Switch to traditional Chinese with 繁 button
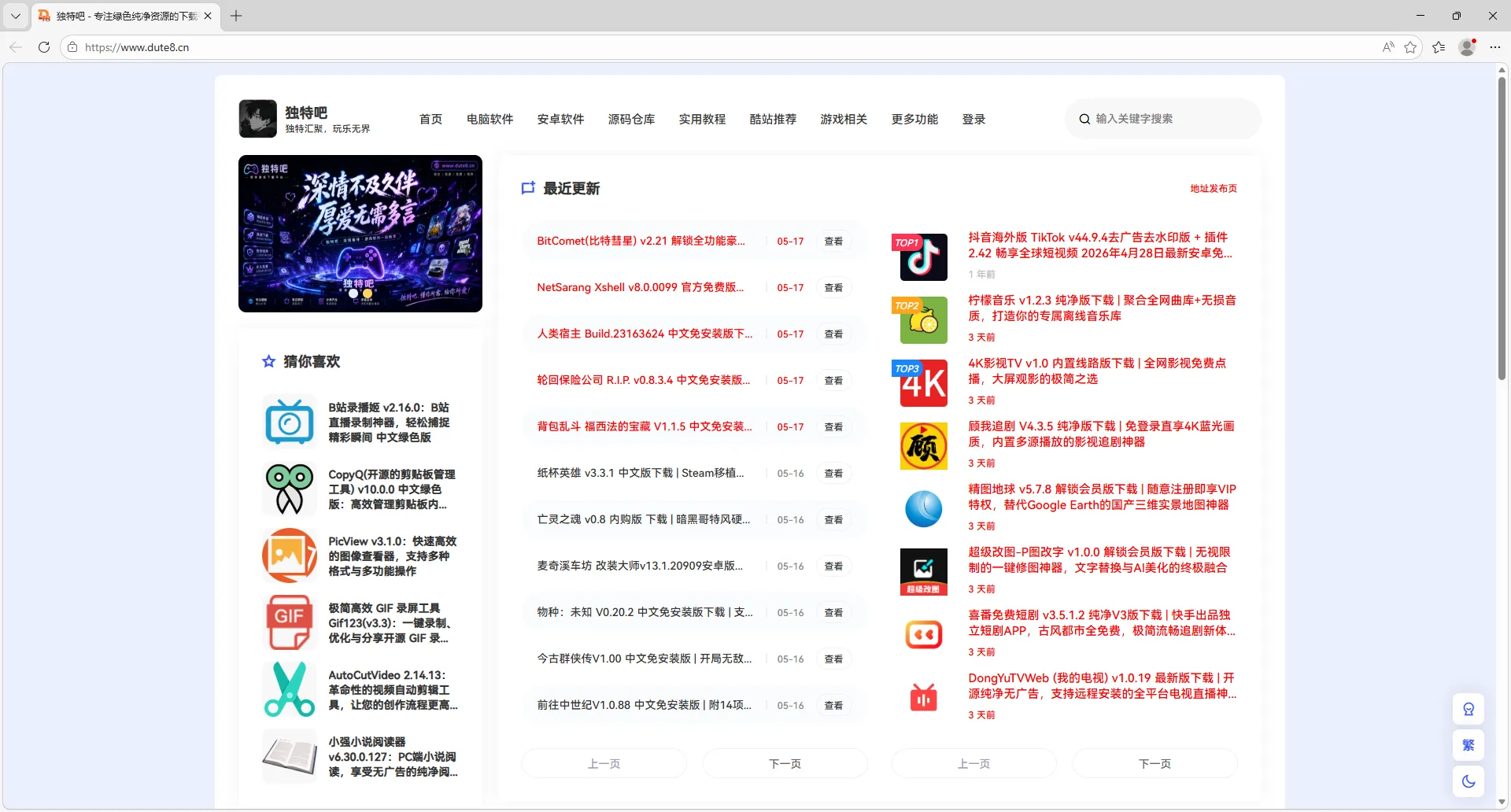 pos(1469,746)
